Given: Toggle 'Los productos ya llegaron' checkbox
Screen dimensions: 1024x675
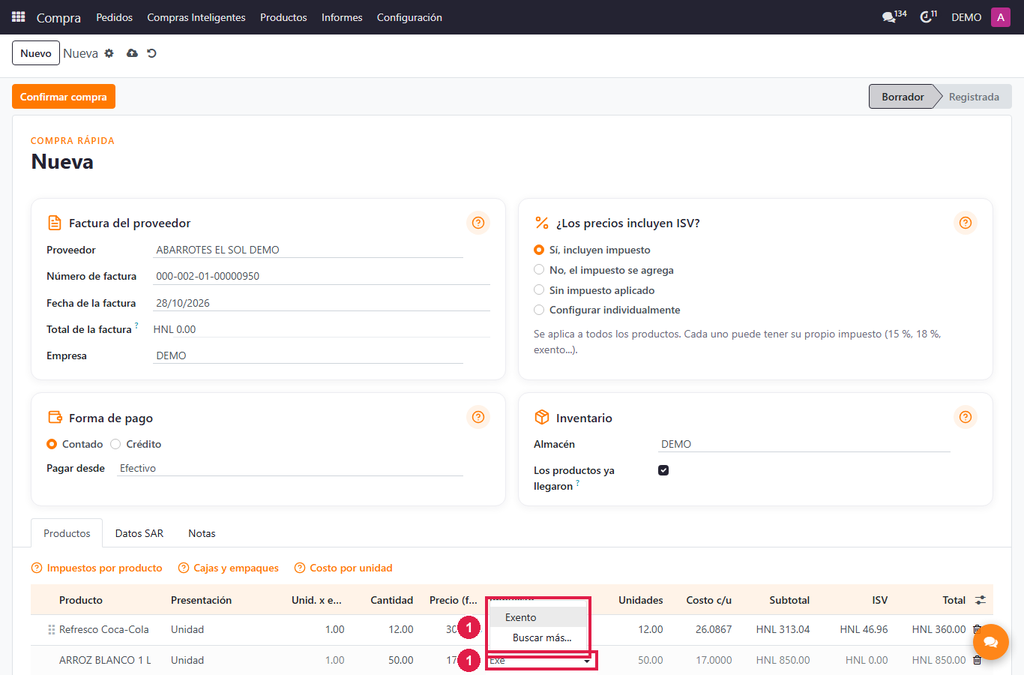Looking at the screenshot, I should (x=664, y=470).
